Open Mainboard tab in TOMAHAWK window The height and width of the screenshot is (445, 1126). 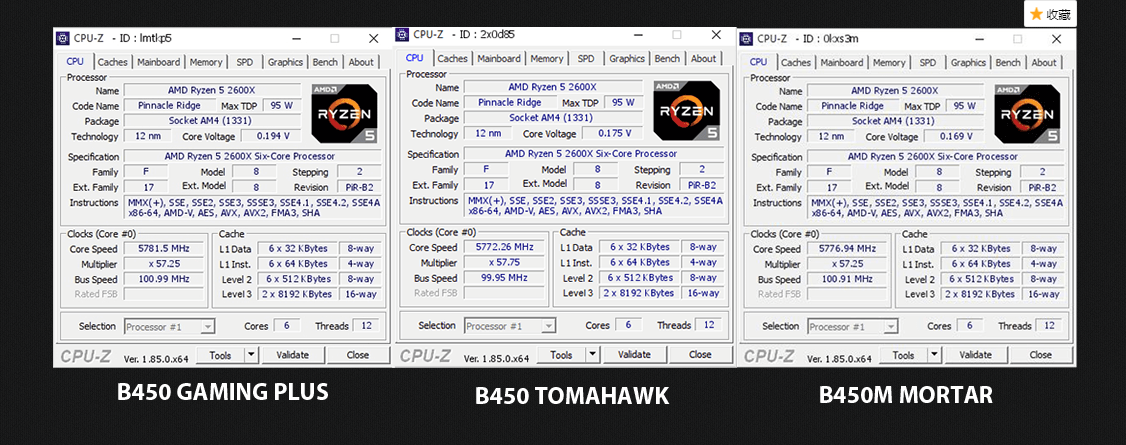[x=499, y=59]
